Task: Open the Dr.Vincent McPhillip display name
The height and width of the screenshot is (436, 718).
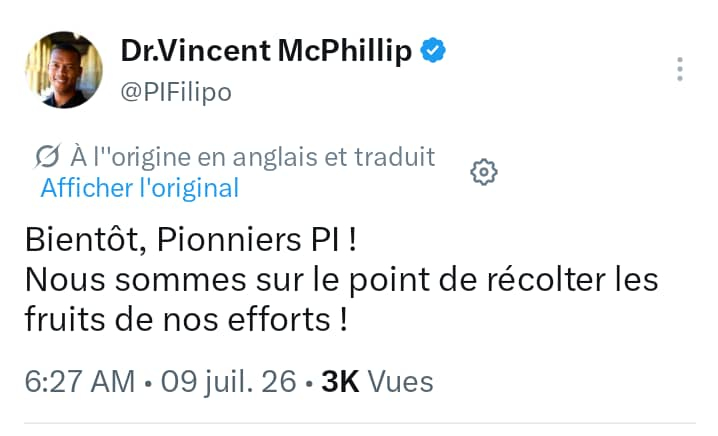Action: coord(266,50)
